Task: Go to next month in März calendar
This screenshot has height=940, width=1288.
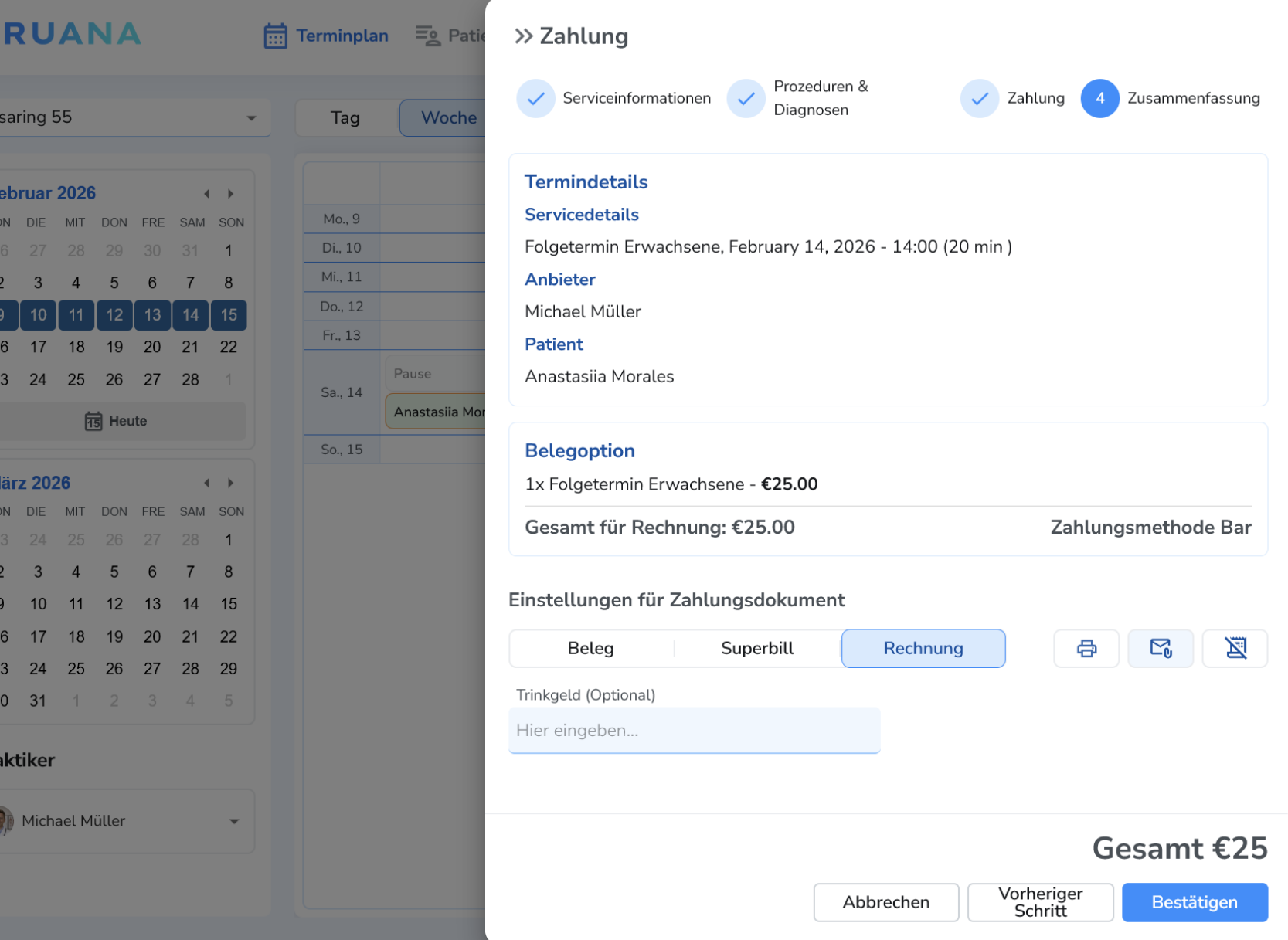Action: (x=230, y=483)
